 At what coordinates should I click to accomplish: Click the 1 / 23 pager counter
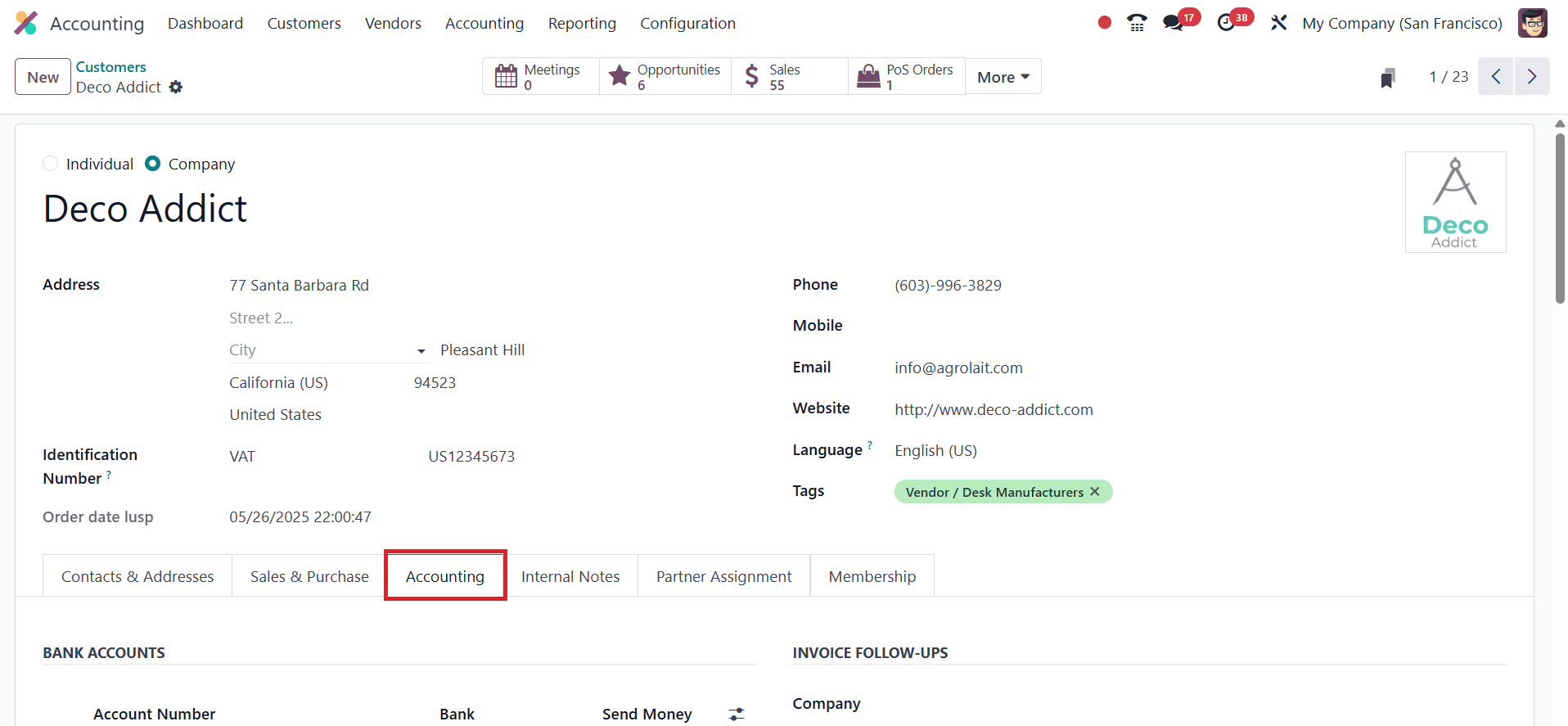(1449, 77)
